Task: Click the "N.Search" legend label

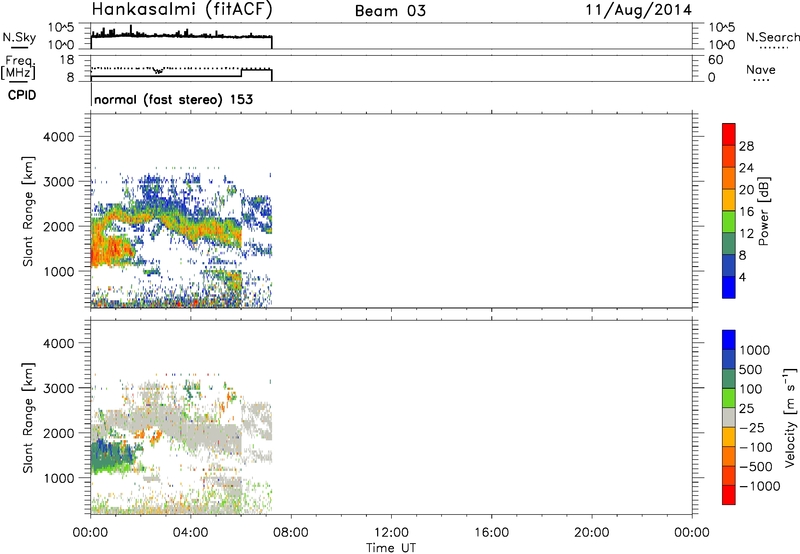Action: click(x=772, y=37)
